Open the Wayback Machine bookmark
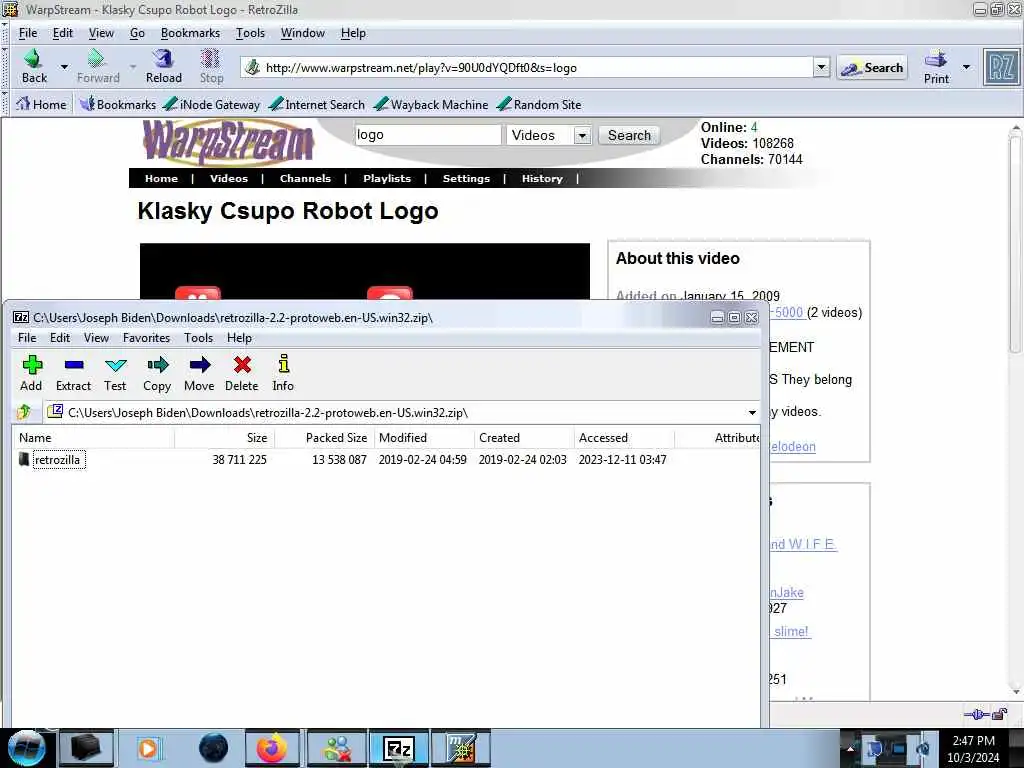The image size is (1024, 768). pos(432,104)
